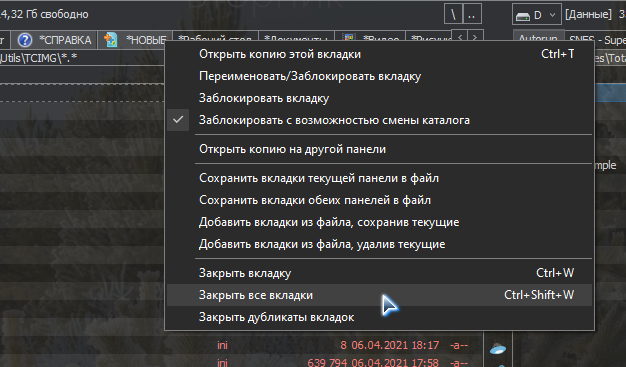Open the drive D dropdown

[x=537, y=15]
